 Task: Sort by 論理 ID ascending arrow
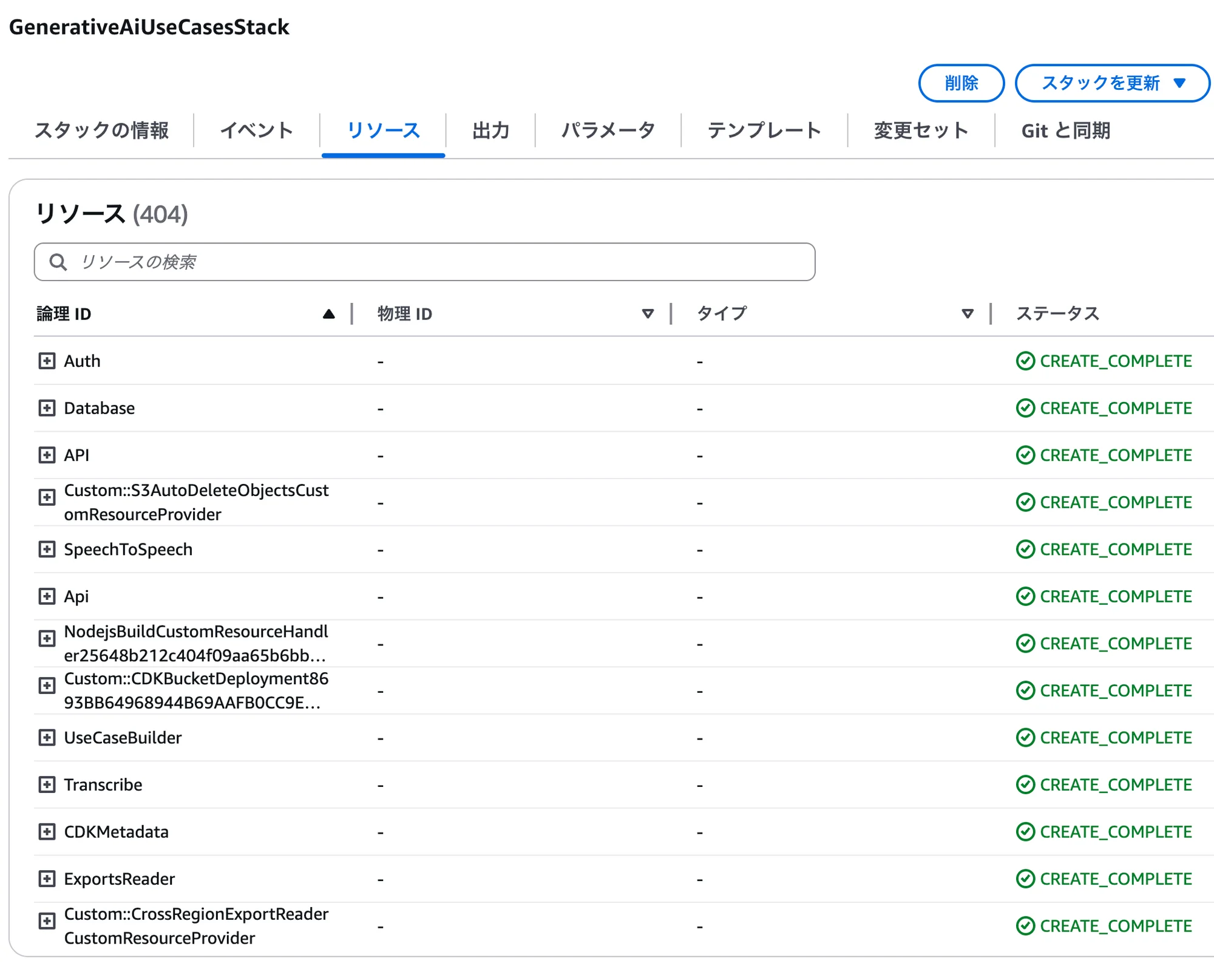[x=328, y=314]
